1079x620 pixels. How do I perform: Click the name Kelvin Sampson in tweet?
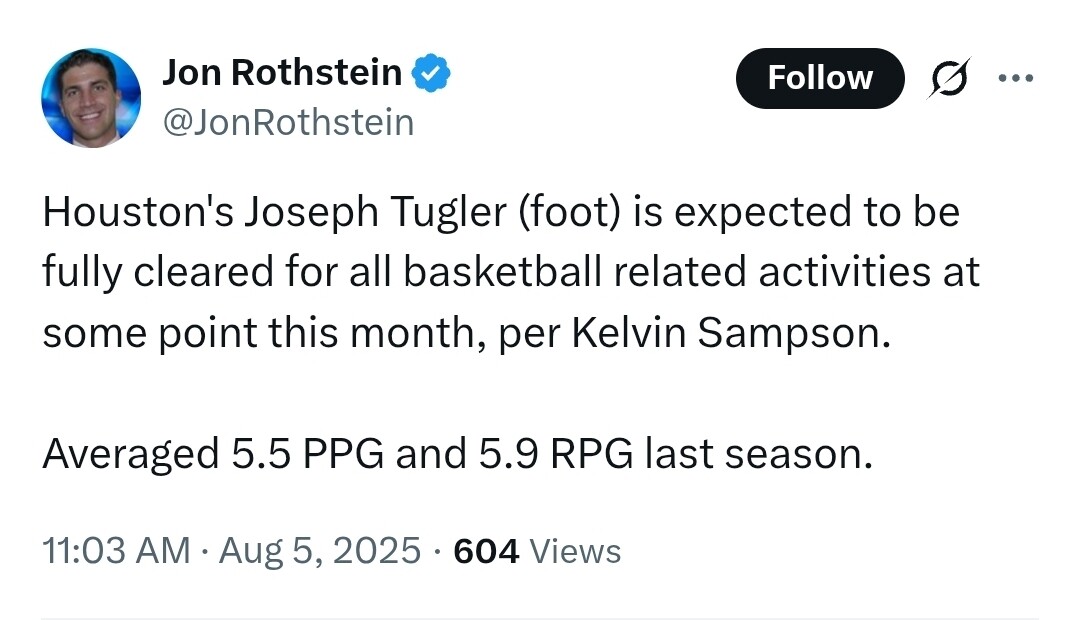[x=731, y=333]
